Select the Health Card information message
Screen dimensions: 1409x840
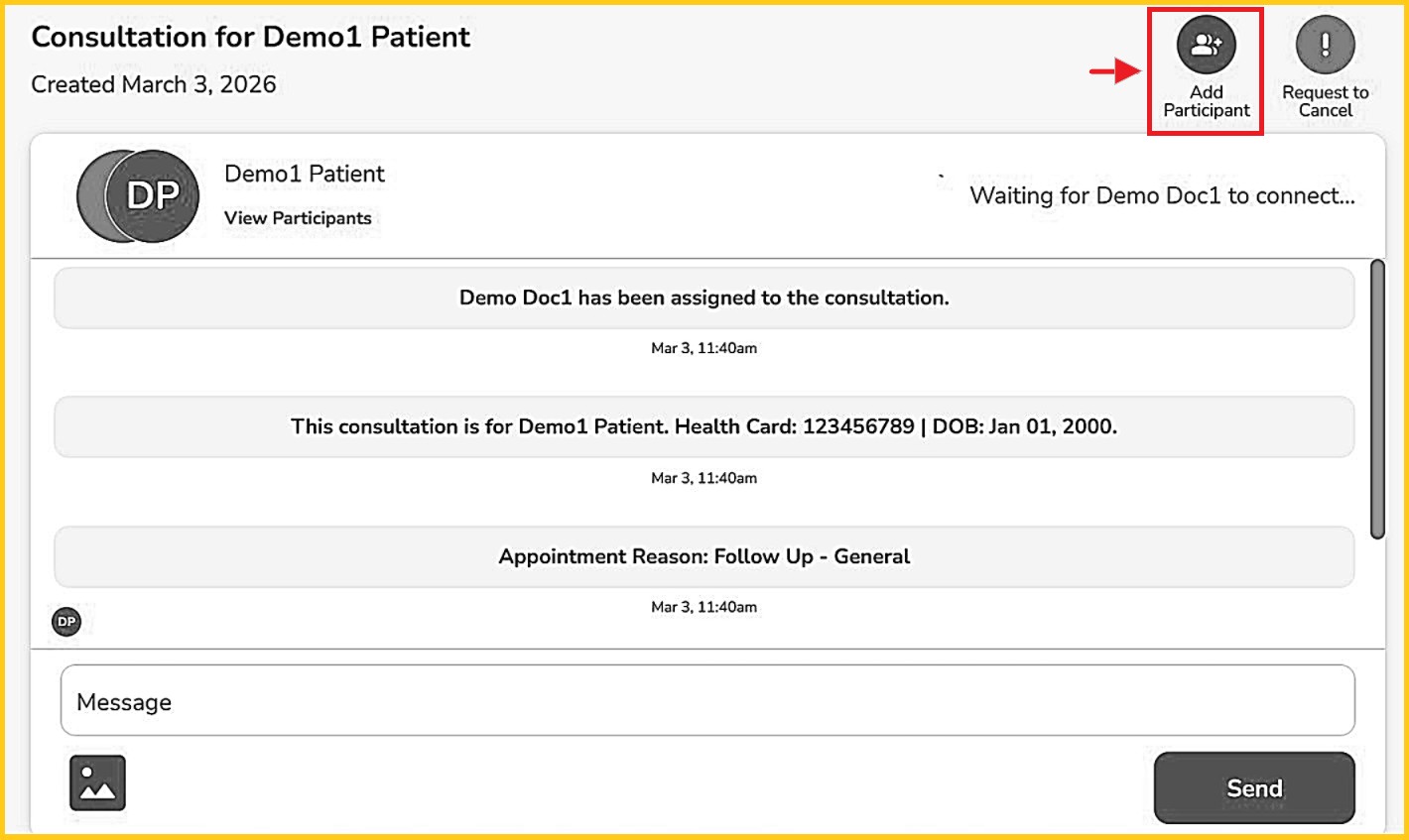(704, 426)
